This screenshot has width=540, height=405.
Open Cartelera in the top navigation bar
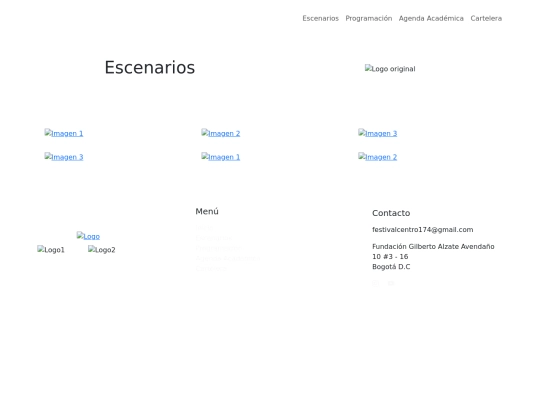click(x=486, y=18)
